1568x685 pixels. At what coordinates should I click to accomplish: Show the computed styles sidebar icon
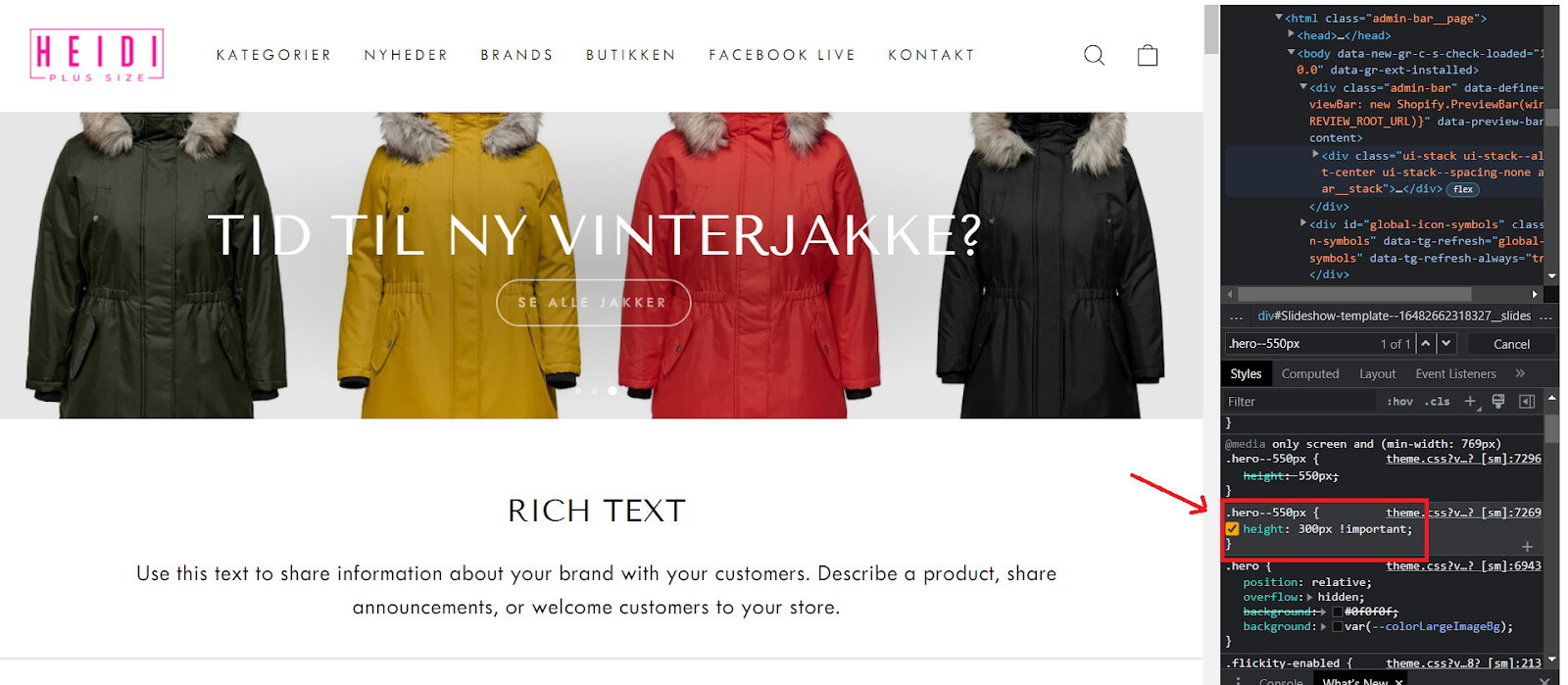point(1527,402)
